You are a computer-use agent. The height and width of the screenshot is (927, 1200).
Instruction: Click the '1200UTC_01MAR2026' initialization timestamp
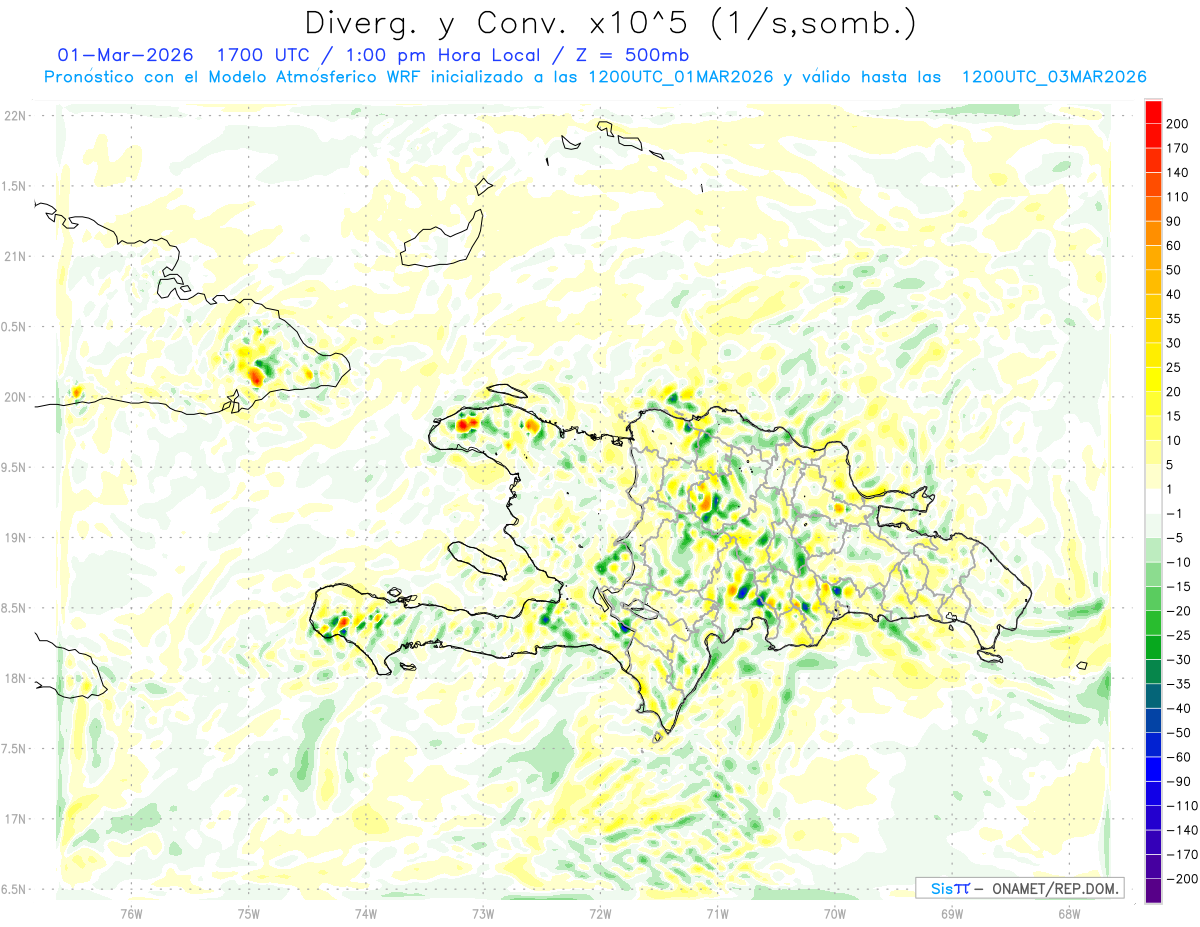[679, 77]
